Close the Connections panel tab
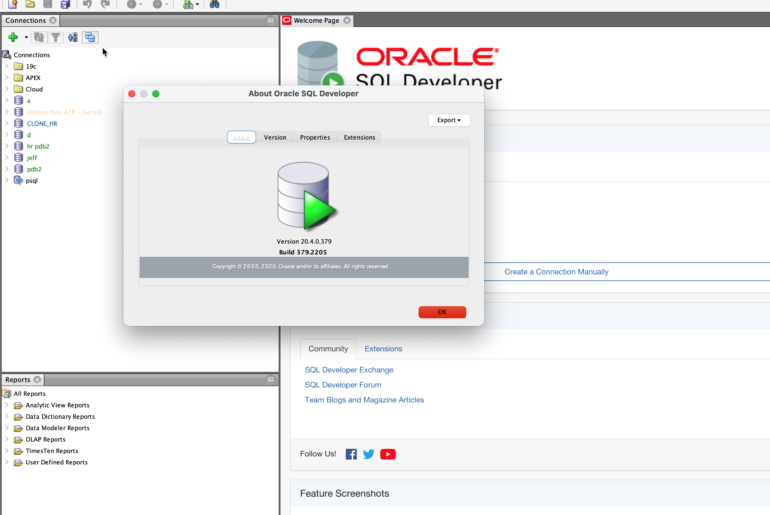Viewport: 770px width, 515px height. 53,20
